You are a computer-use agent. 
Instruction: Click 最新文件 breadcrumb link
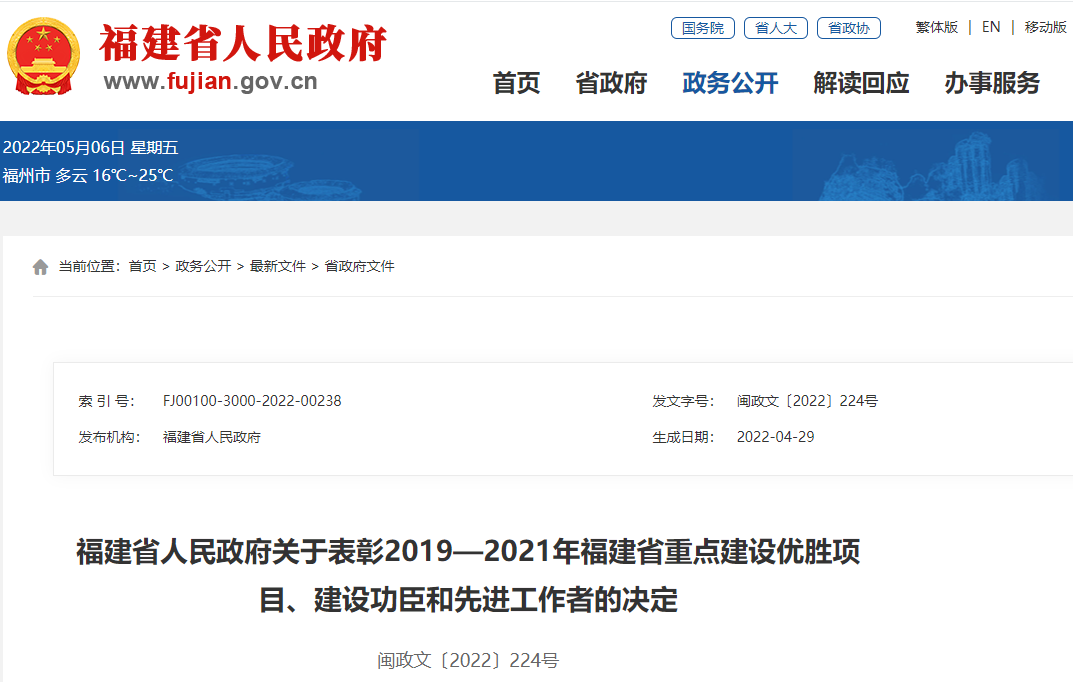[x=277, y=266]
